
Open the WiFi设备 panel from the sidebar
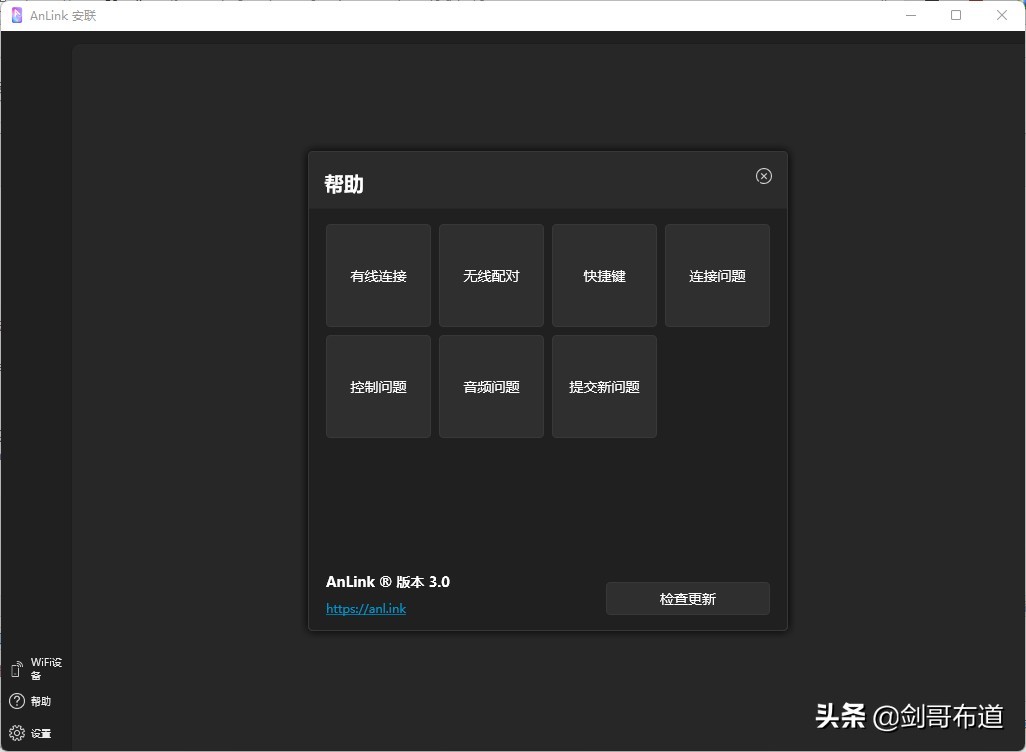[x=44, y=668]
